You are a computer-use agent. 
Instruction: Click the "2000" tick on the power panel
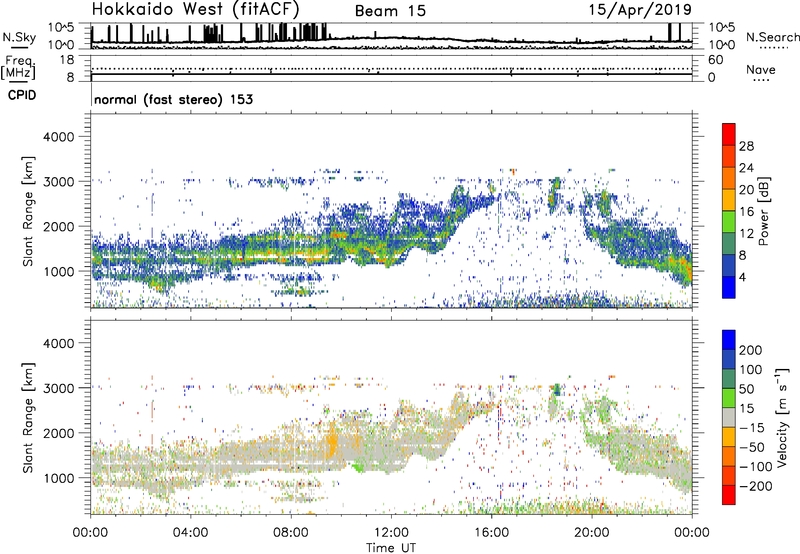pos(58,226)
